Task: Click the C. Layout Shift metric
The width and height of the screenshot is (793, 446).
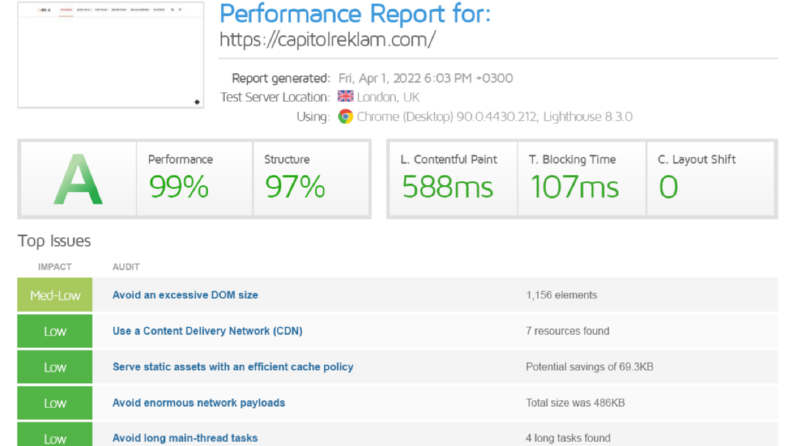Action: [711, 179]
